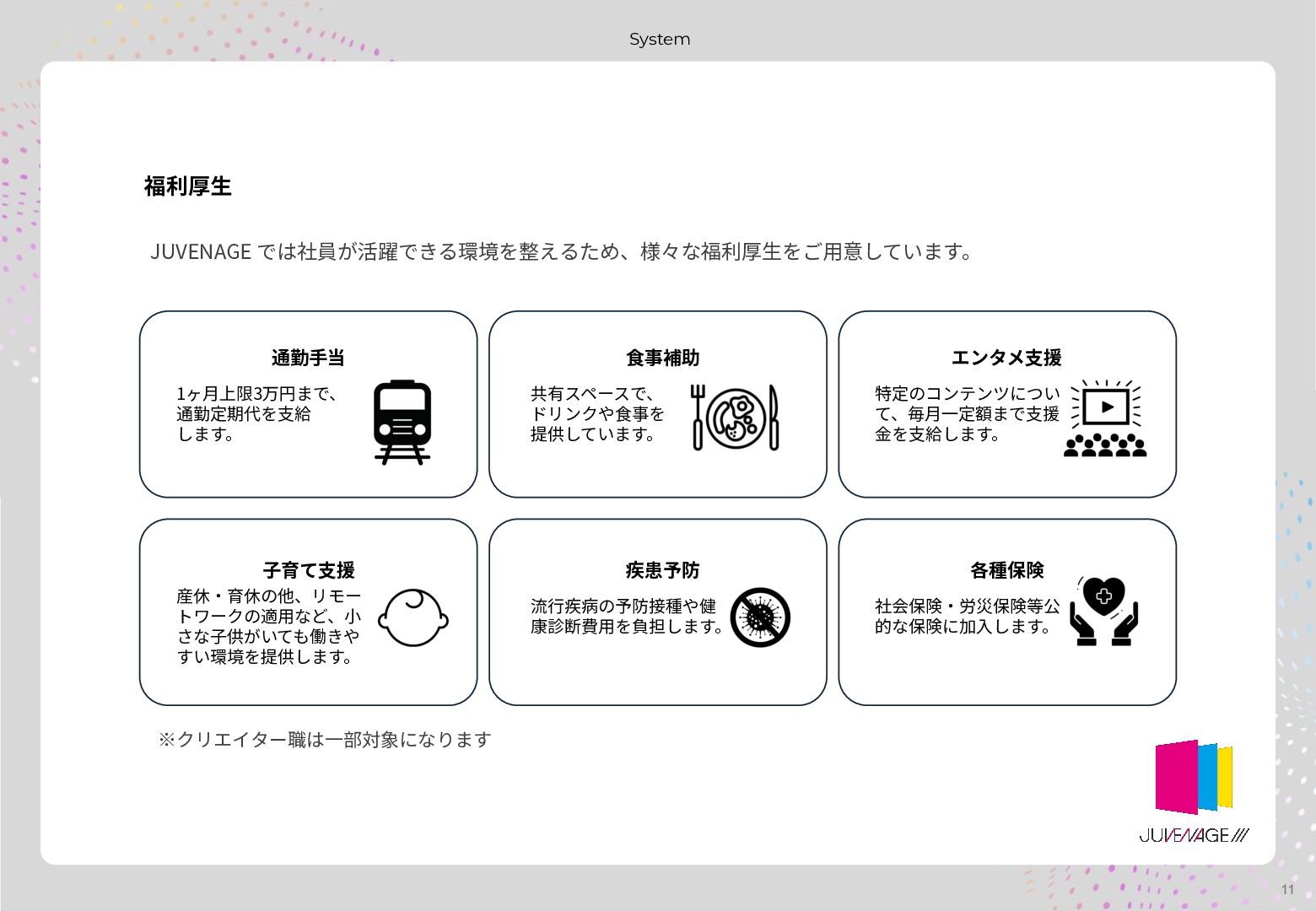1316x911 pixels.
Task: Click the no-virus icon in 疾患予防 card
Action: (x=760, y=617)
